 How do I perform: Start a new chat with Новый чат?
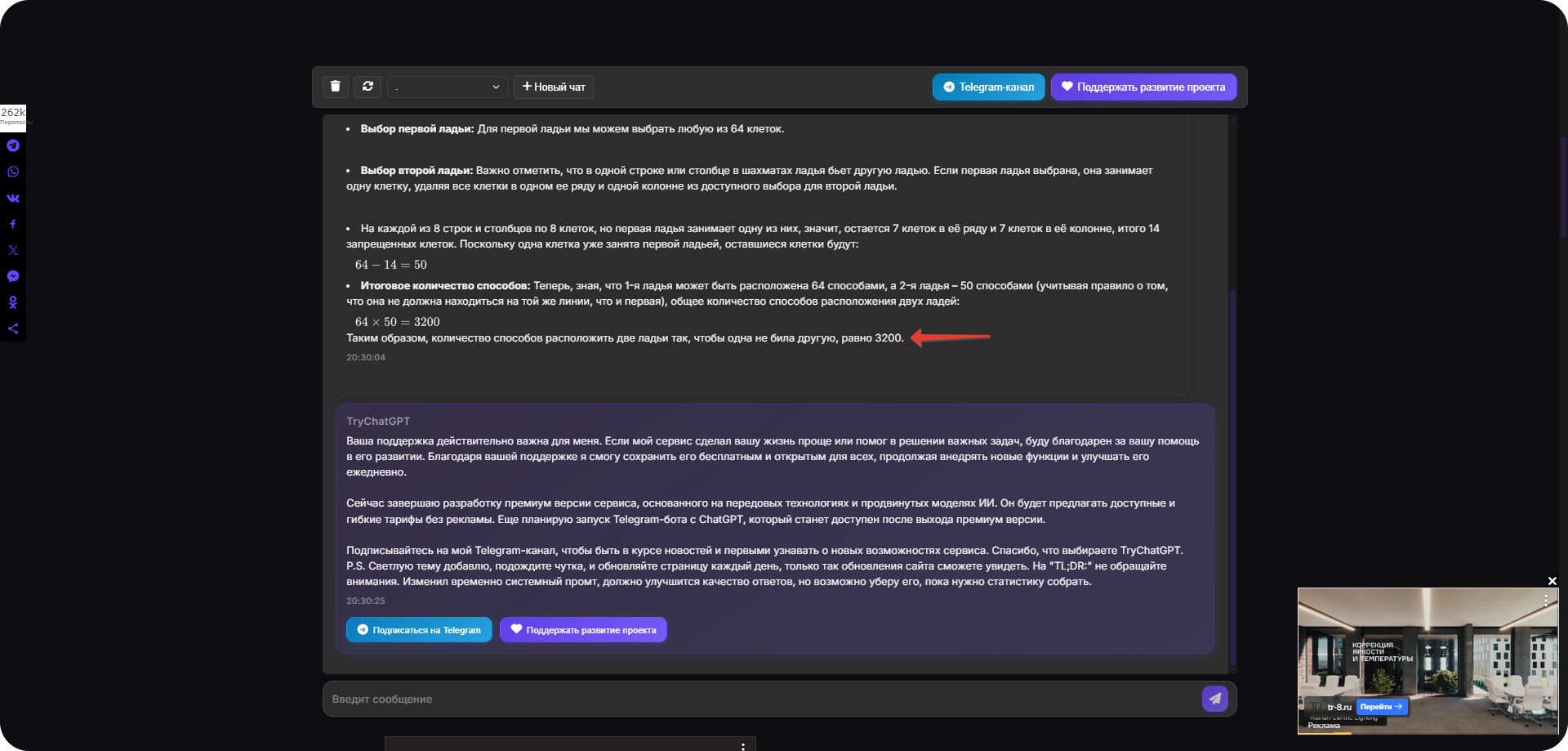[554, 87]
